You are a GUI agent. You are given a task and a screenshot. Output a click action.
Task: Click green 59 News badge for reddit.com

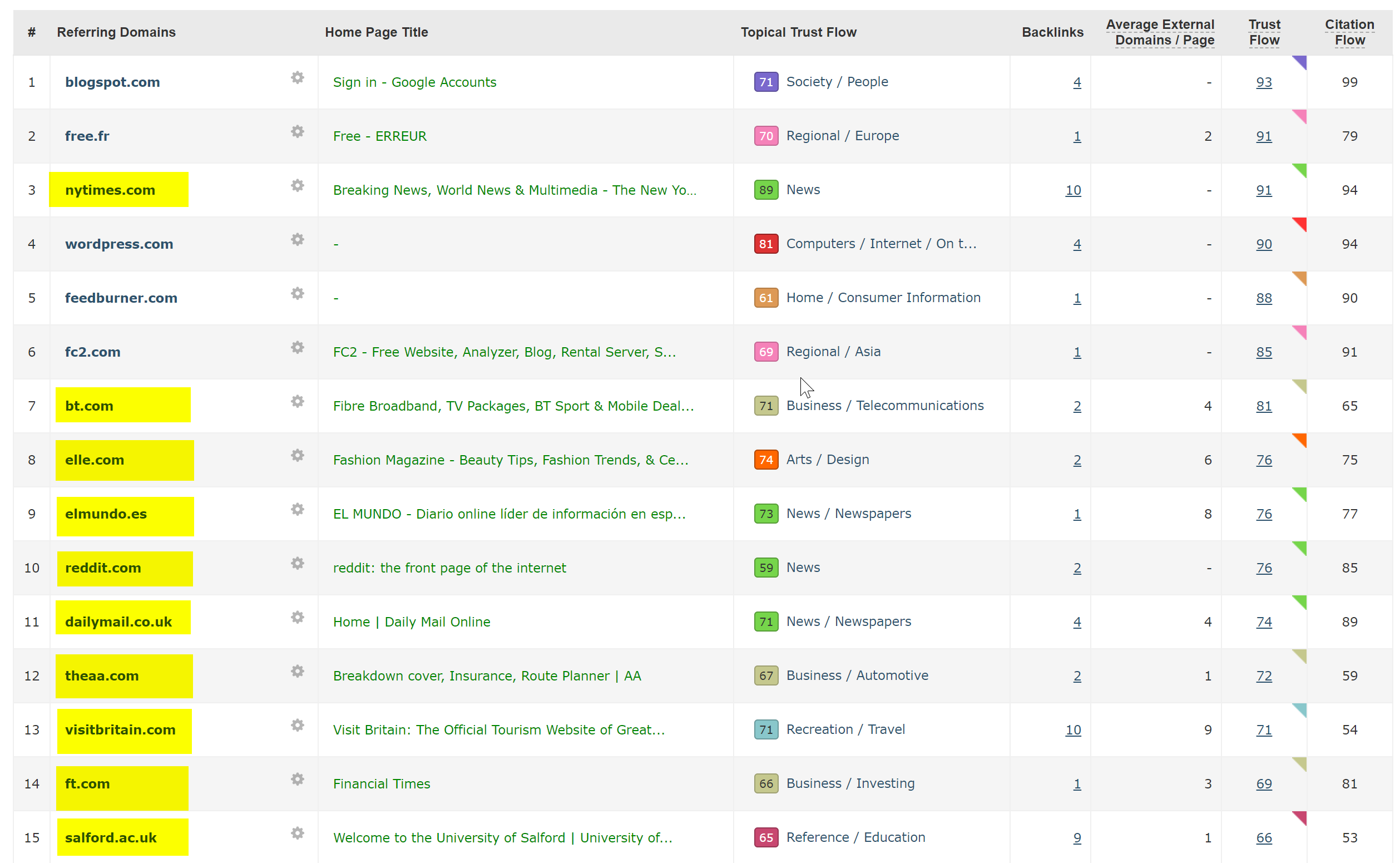[x=766, y=568]
